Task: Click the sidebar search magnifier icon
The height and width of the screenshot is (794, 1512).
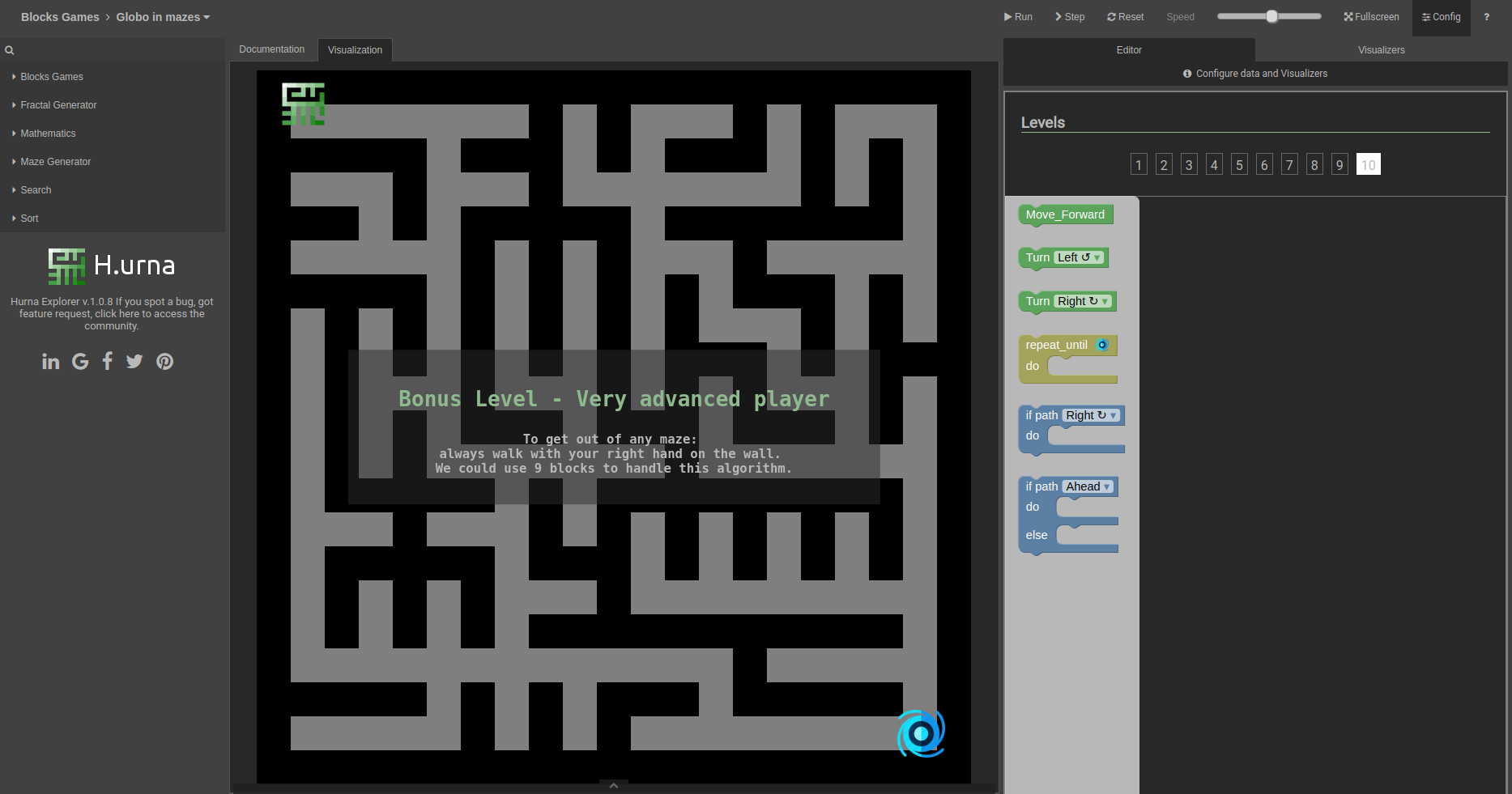Action: coord(9,49)
